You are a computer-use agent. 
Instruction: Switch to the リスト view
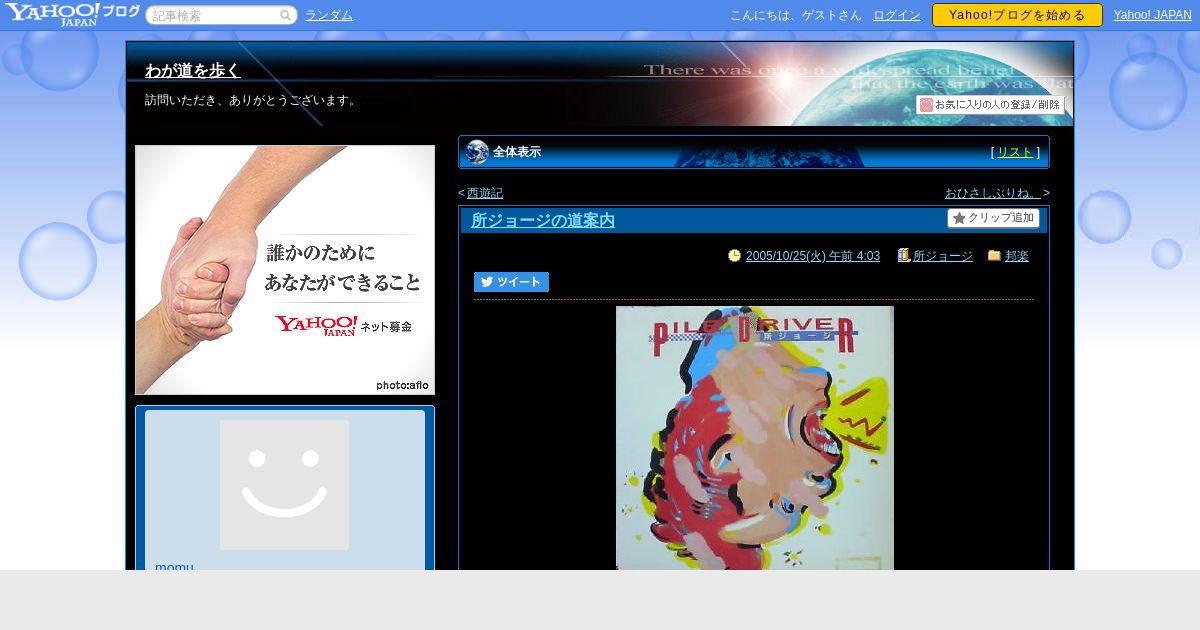1015,152
